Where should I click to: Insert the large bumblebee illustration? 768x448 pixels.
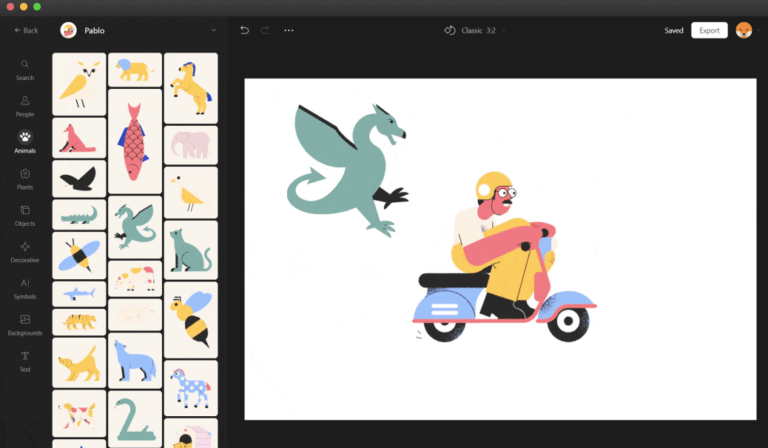point(191,320)
